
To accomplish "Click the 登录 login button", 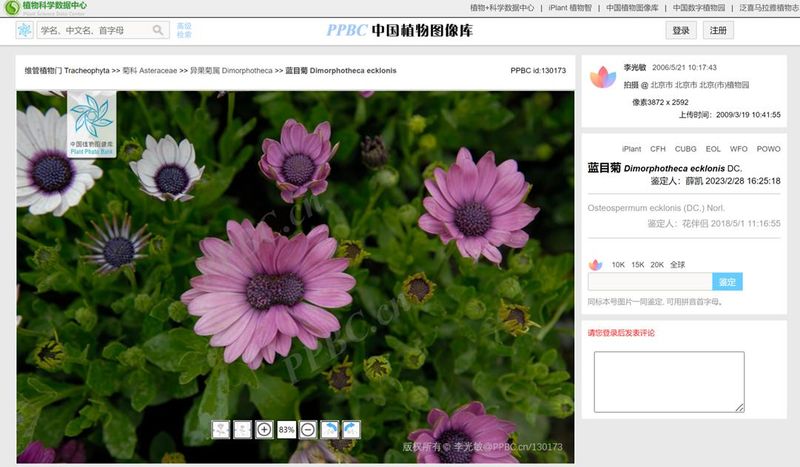I will tap(681, 31).
